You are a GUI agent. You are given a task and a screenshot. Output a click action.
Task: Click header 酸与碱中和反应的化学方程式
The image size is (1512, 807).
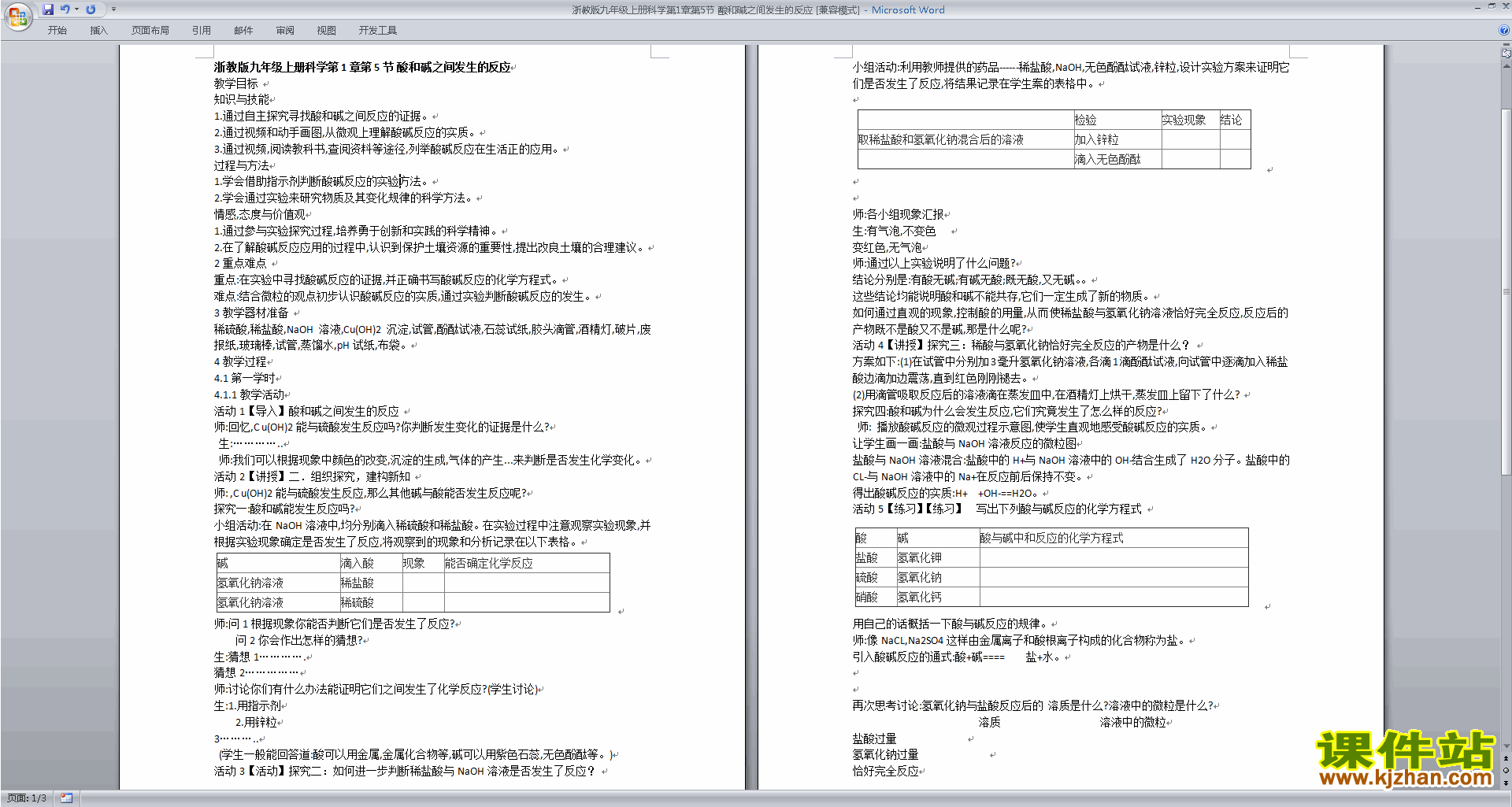(1052, 539)
